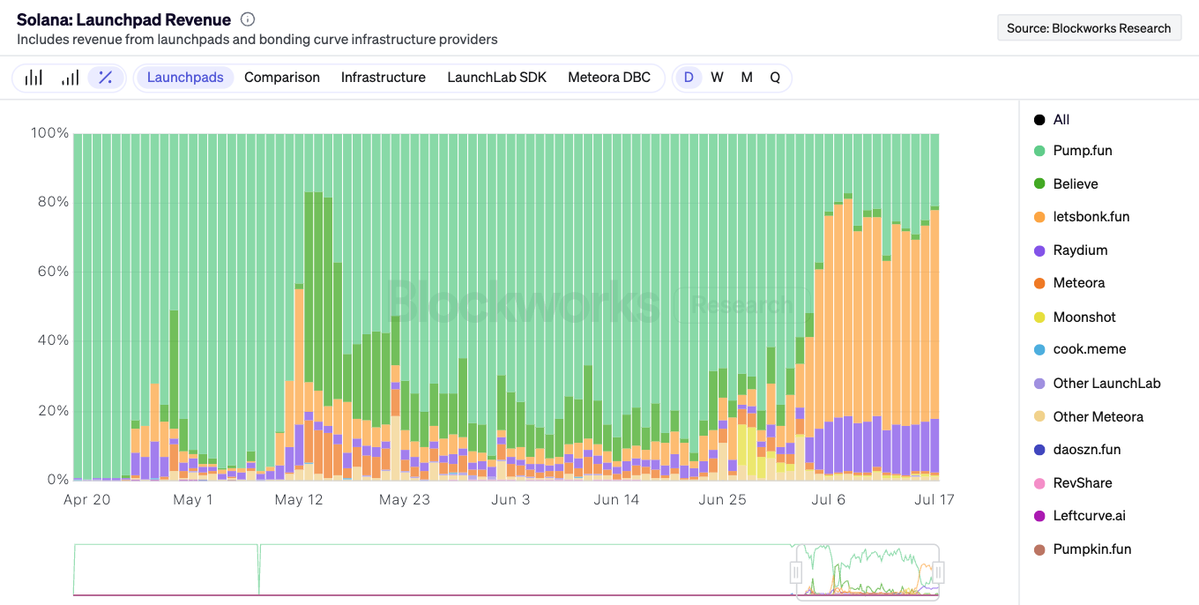Click the Solana: Launchpad Revenue title

click(x=123, y=19)
